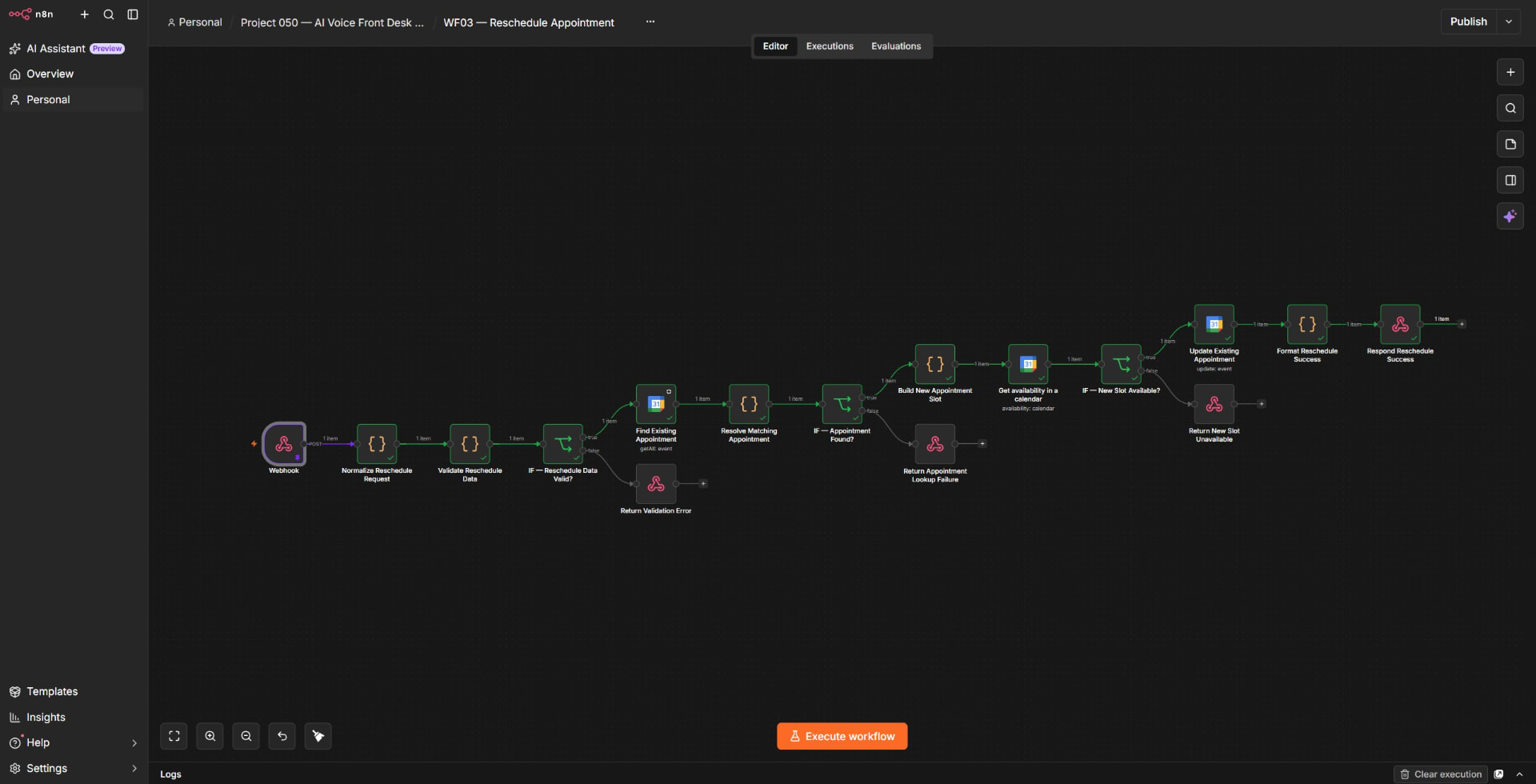
Task: Expand the Logs panel chevron
Action: pos(1519,774)
